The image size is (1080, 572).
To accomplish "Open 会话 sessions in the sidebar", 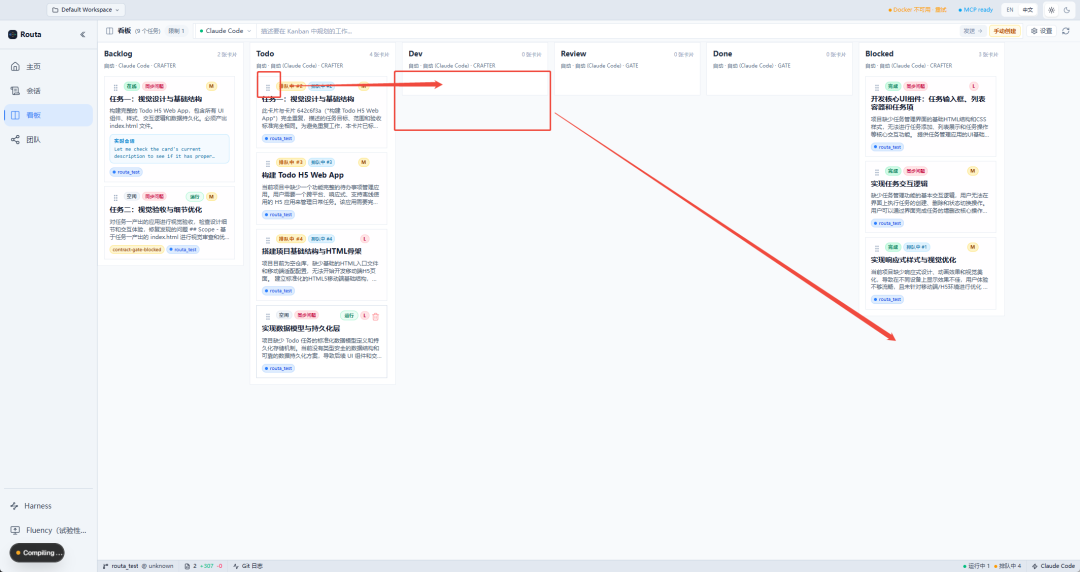I will point(48,91).
